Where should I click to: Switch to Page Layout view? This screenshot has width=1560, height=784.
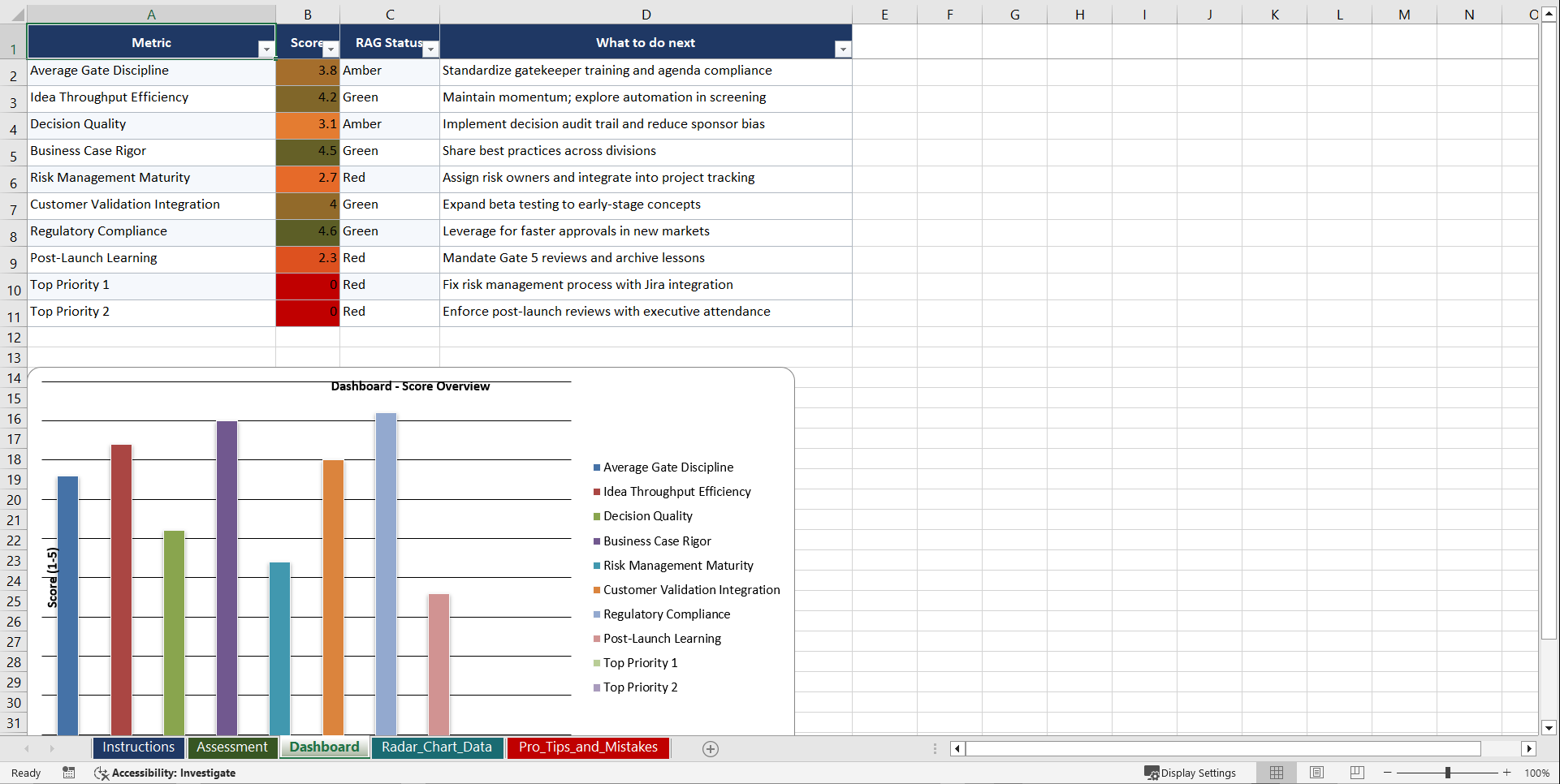click(1316, 773)
